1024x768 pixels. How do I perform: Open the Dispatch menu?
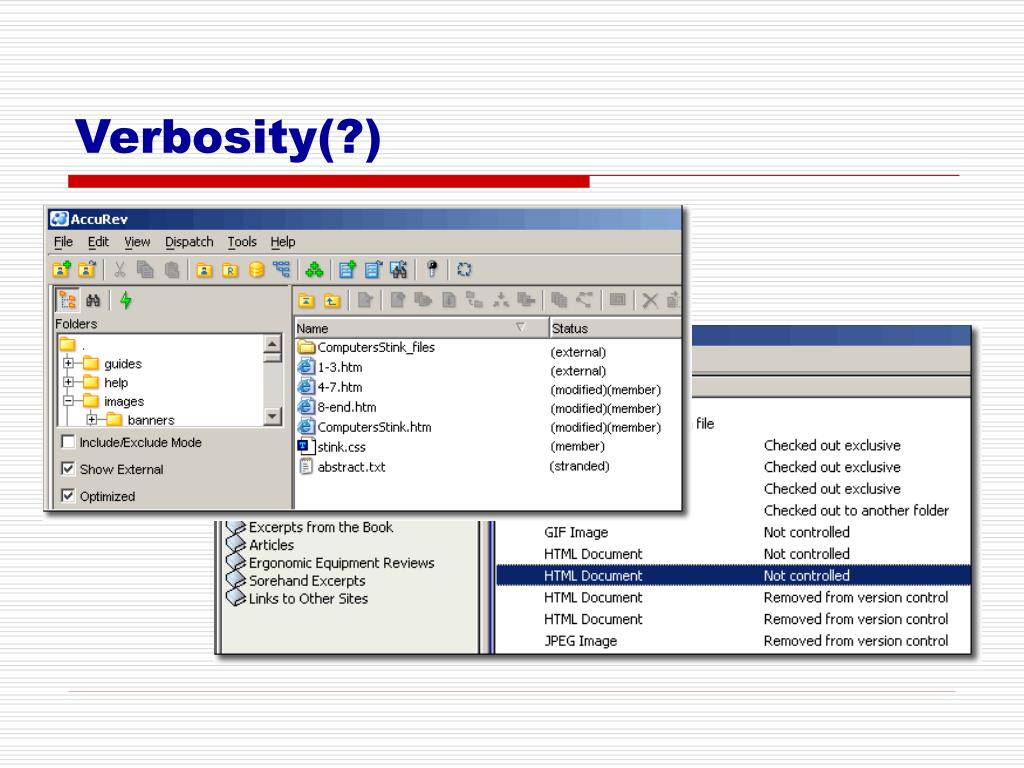189,242
